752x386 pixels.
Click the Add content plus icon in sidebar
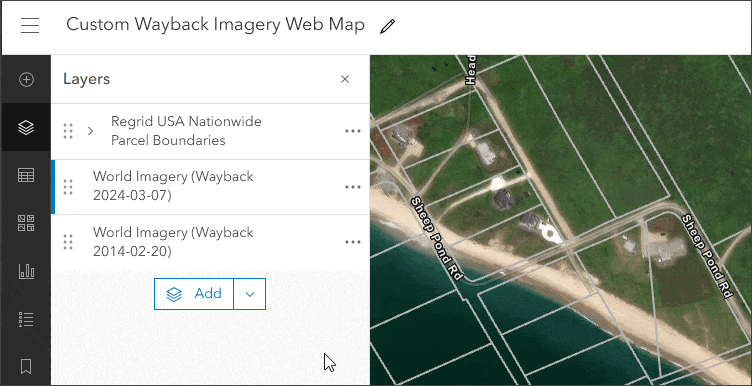(x=26, y=80)
